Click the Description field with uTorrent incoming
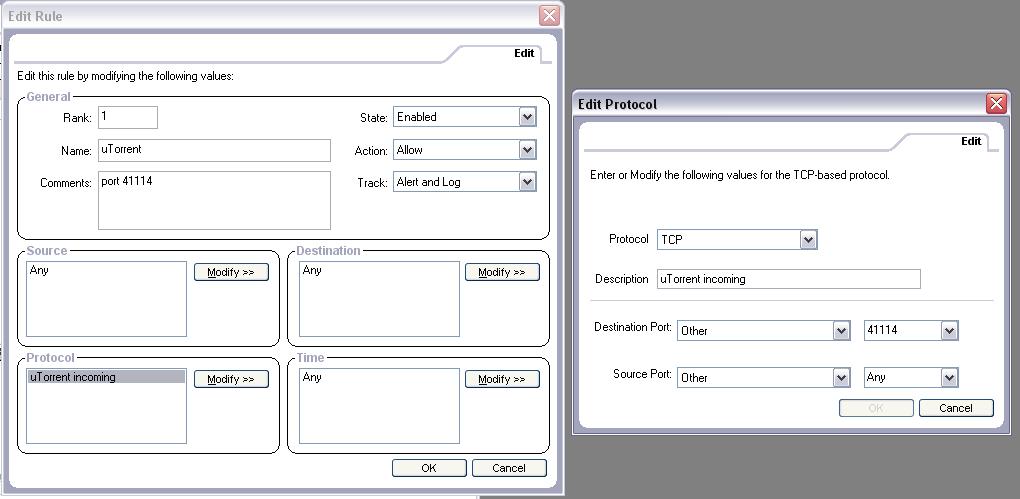 pyautogui.click(x=788, y=278)
